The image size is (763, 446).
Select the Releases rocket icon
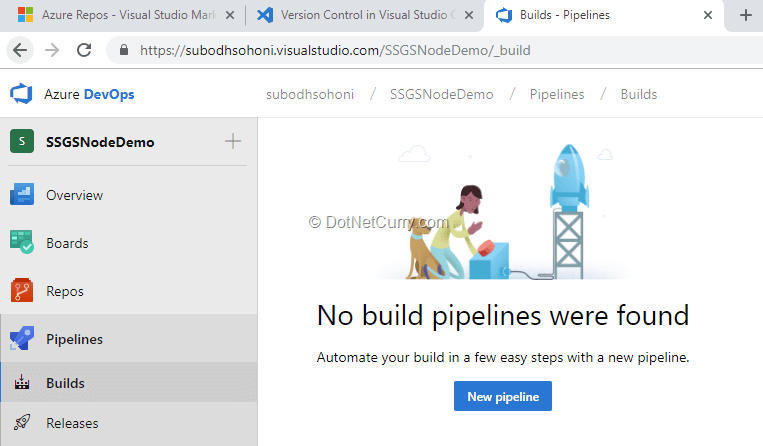pyautogui.click(x=22, y=422)
